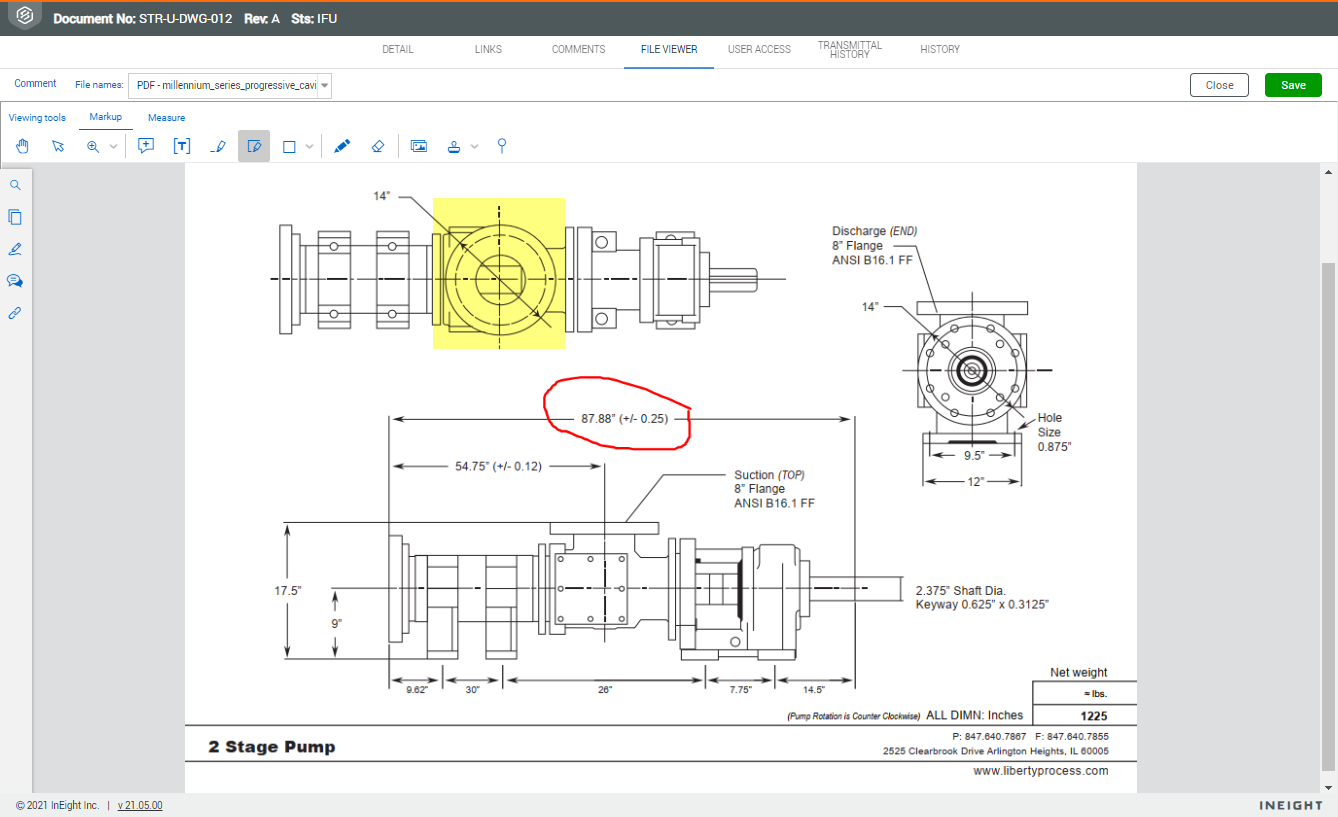This screenshot has height=817, width=1338.
Task: Toggle the active area highlight tool
Action: (x=254, y=146)
